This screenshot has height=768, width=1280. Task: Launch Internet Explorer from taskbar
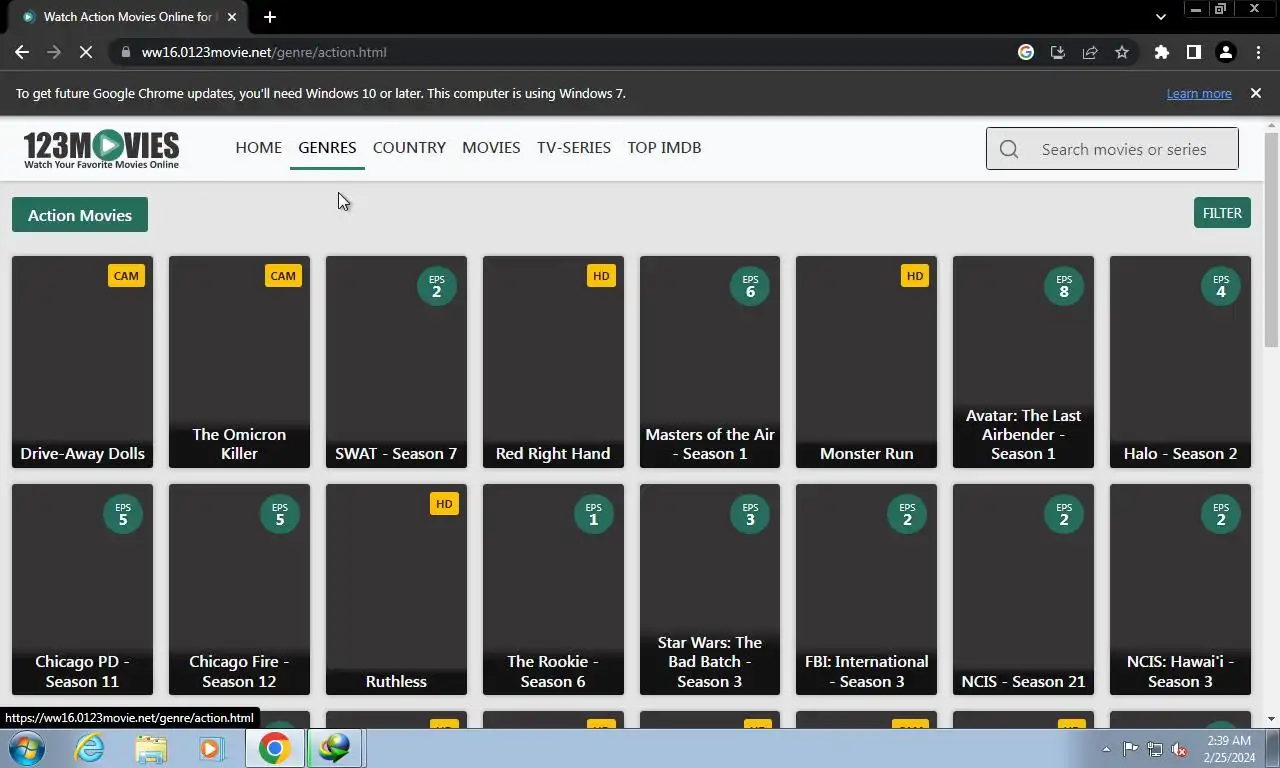click(x=89, y=748)
